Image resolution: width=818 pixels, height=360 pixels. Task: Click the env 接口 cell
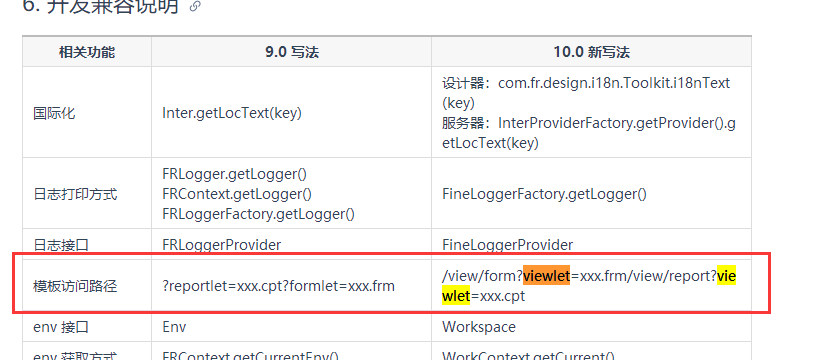87,327
